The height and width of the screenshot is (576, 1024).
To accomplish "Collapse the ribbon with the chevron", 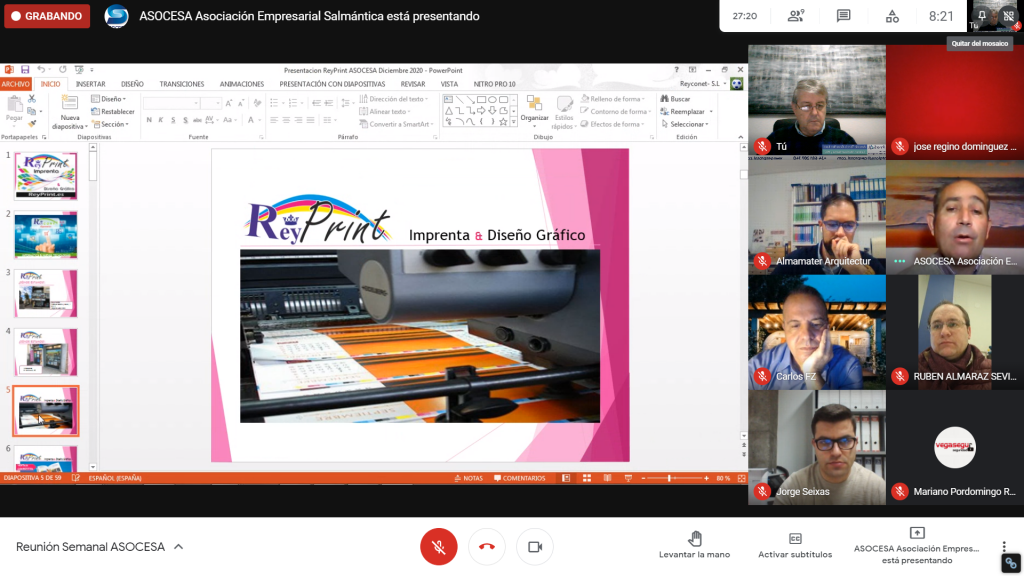I will [x=741, y=137].
